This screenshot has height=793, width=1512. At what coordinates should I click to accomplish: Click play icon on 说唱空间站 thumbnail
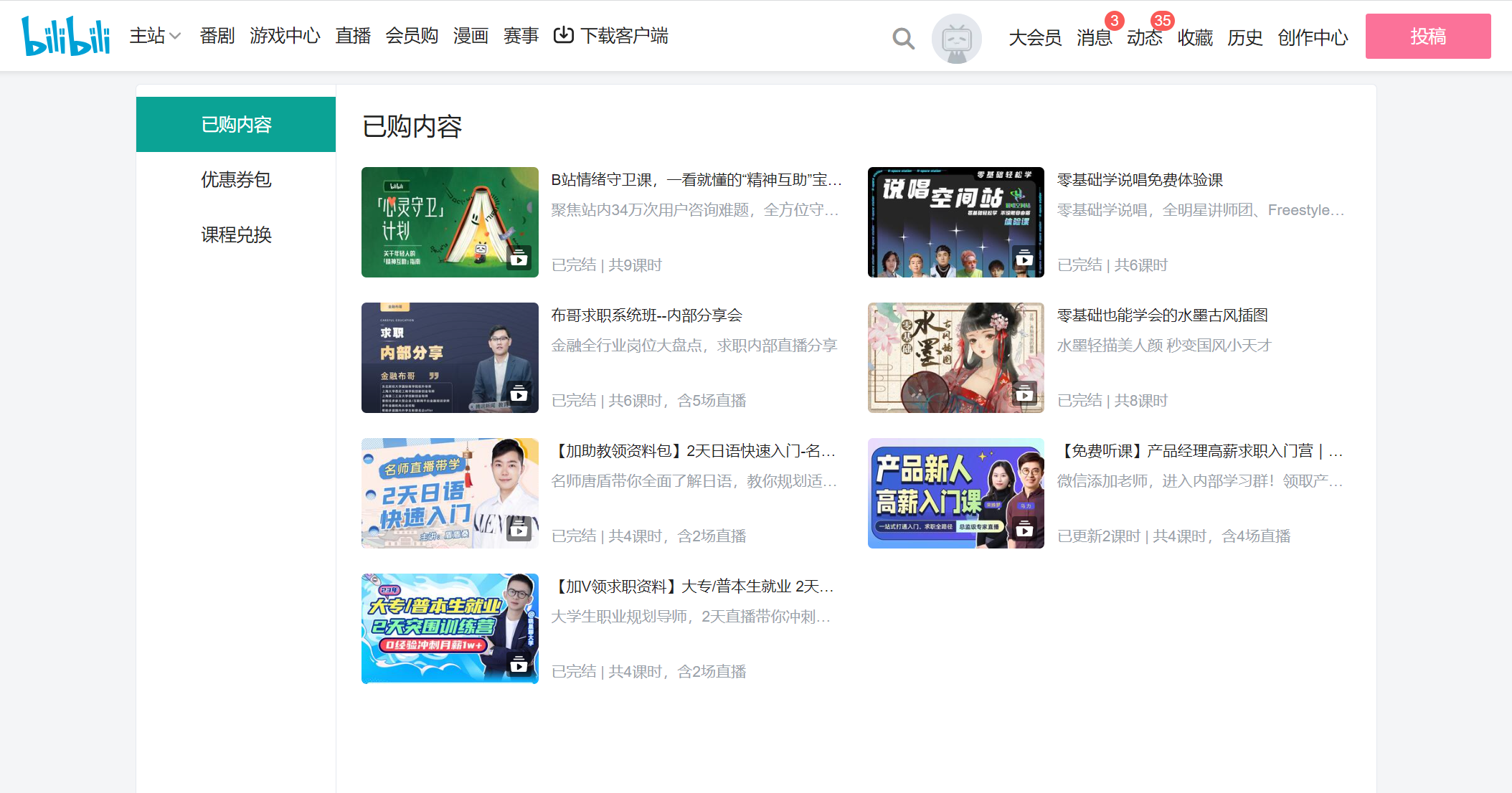1024,258
